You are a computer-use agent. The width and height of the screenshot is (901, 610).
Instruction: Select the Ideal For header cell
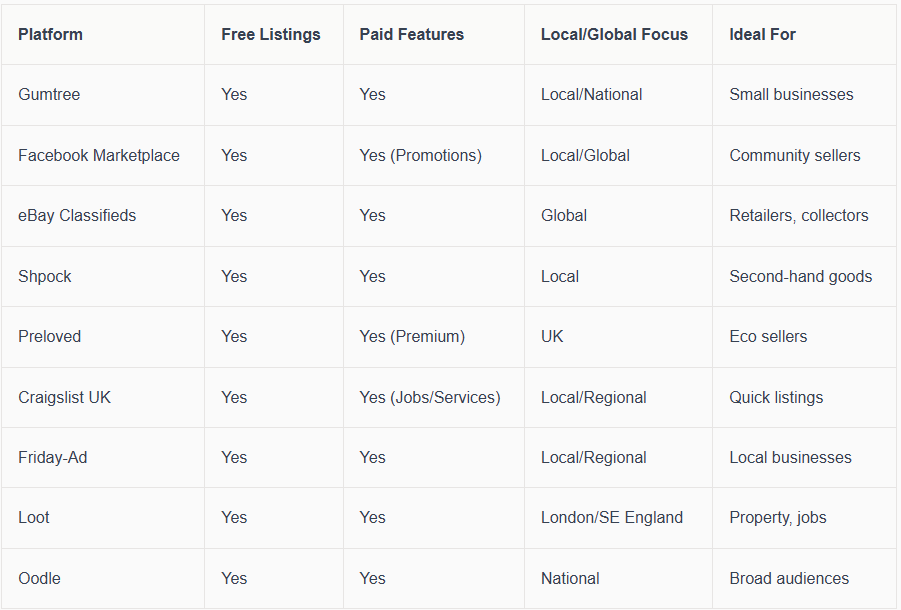click(763, 34)
